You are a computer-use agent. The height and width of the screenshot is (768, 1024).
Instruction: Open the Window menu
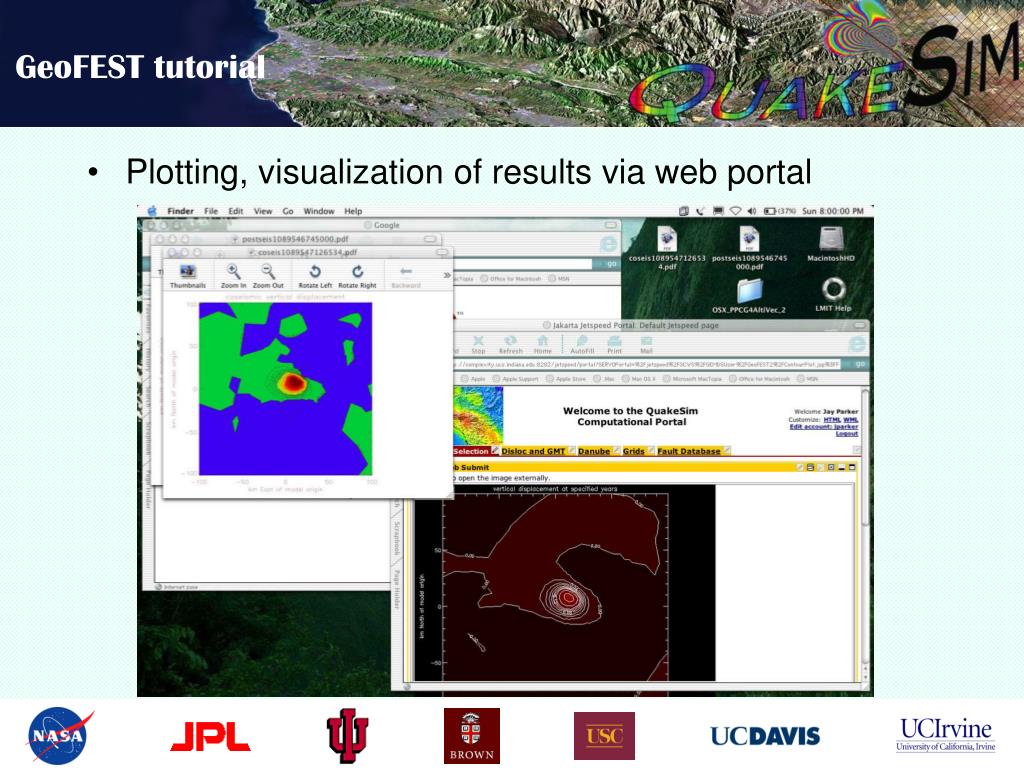[319, 211]
